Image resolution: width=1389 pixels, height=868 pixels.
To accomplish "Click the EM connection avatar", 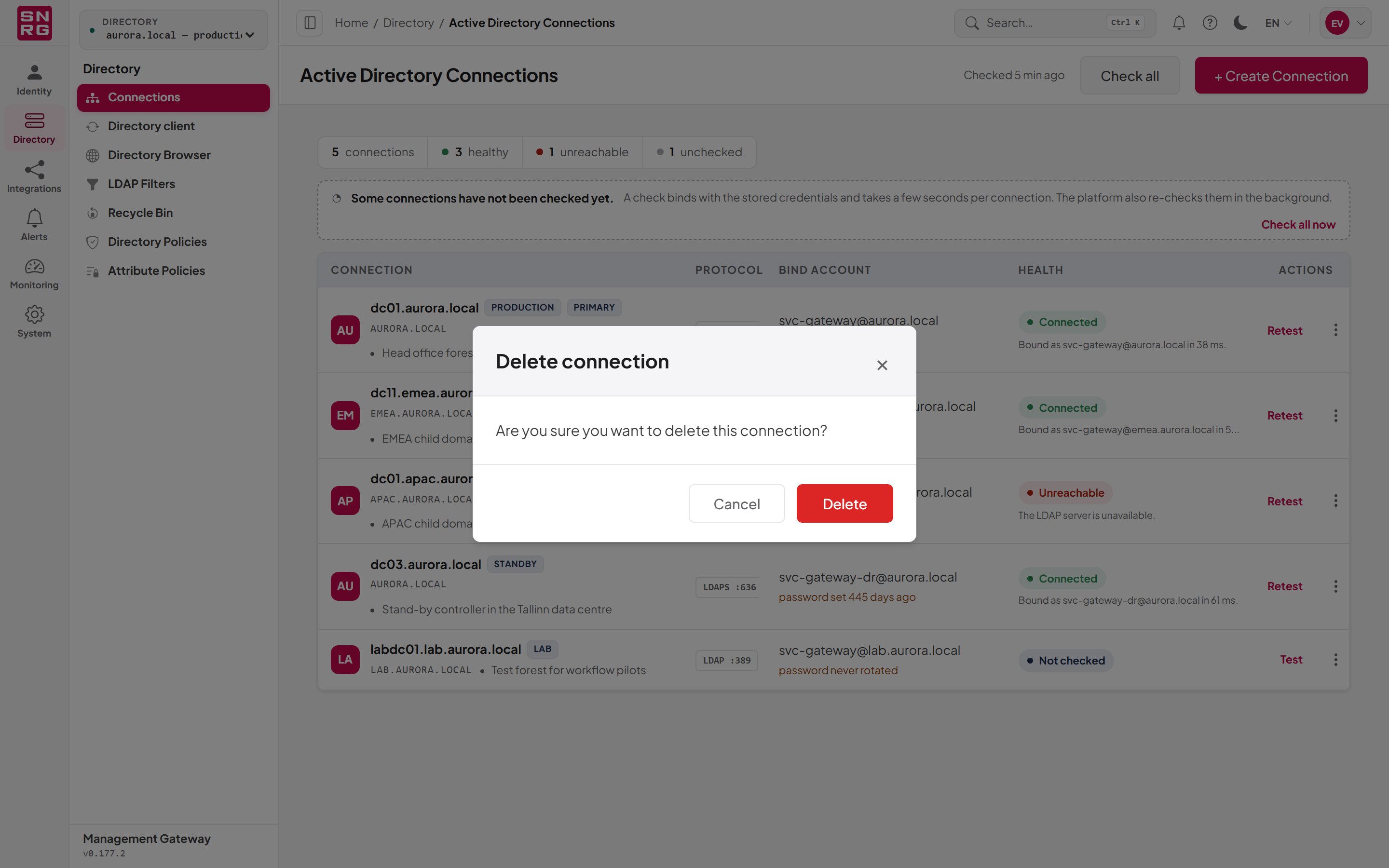I will pos(345,416).
